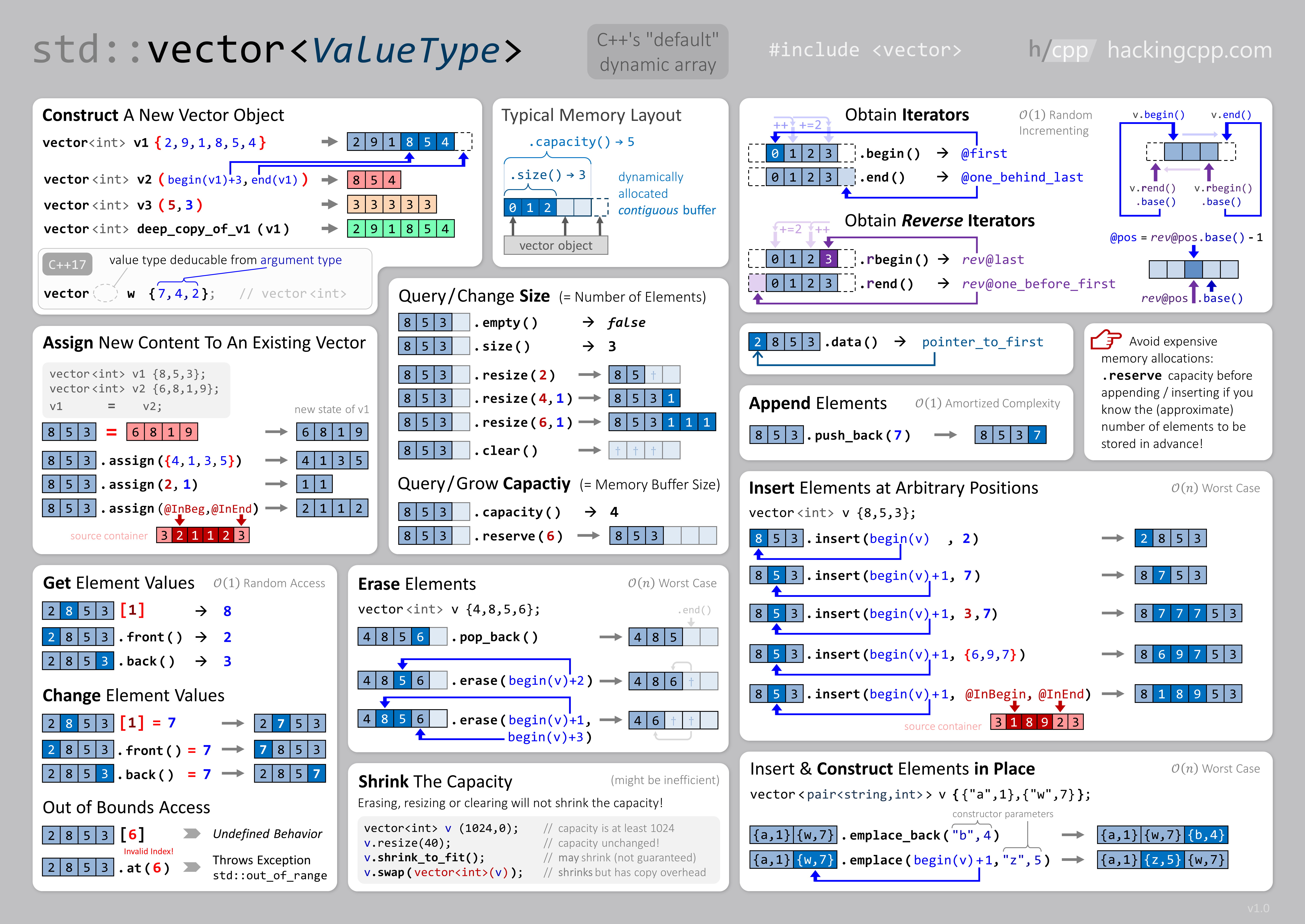Click the 'source container' label under Assign
The image size is (1305, 924).
click(x=109, y=536)
